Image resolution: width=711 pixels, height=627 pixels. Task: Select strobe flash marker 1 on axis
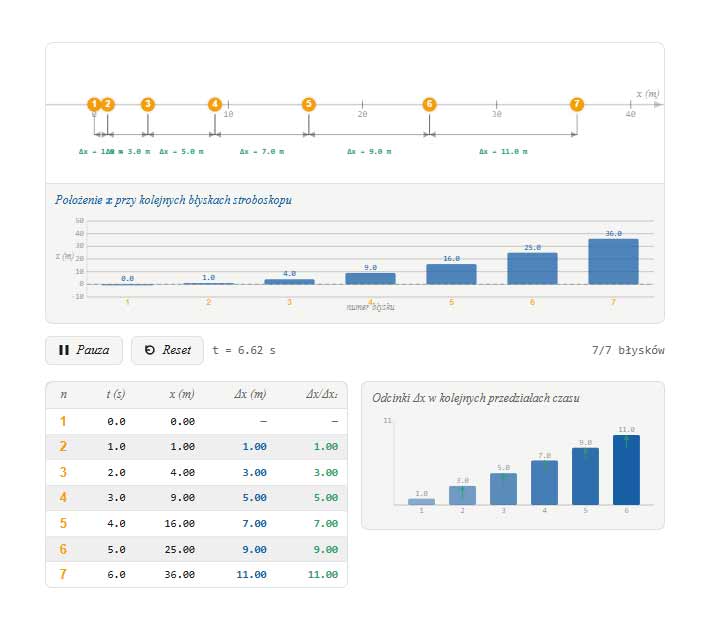(x=94, y=104)
